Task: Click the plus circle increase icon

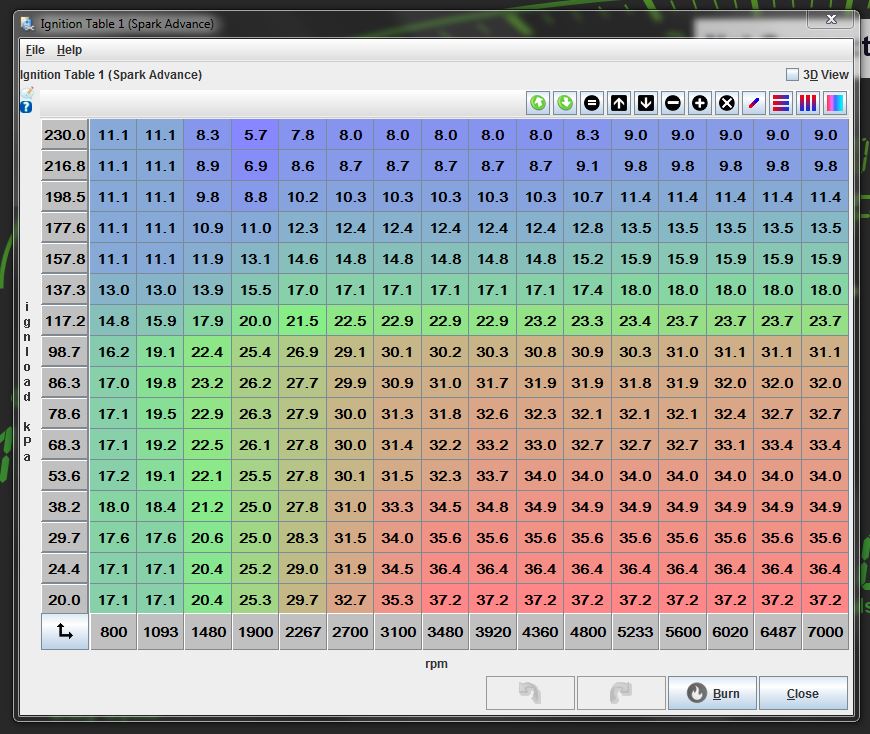Action: click(700, 103)
